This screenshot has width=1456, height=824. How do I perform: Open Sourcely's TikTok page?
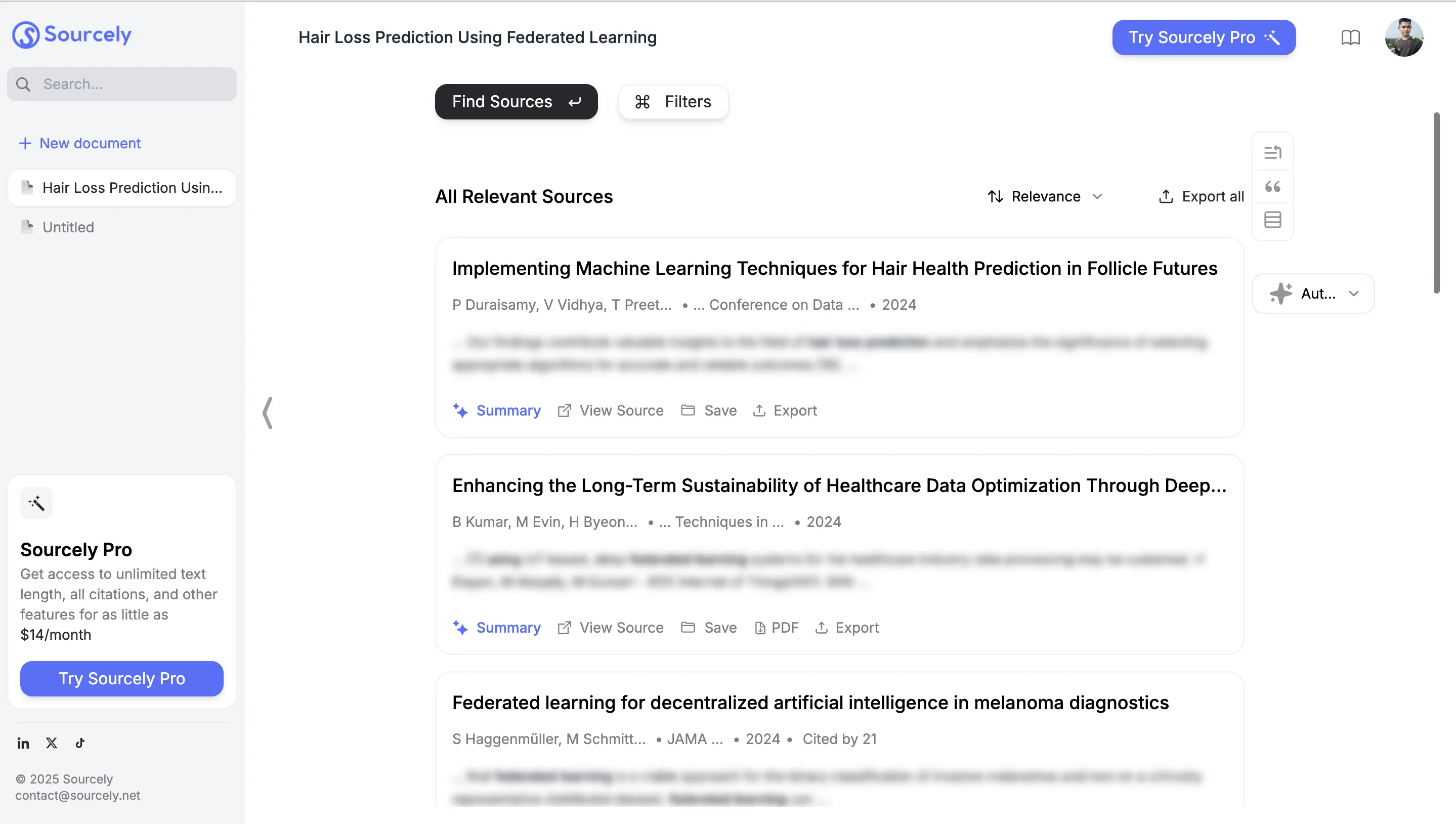(x=80, y=743)
